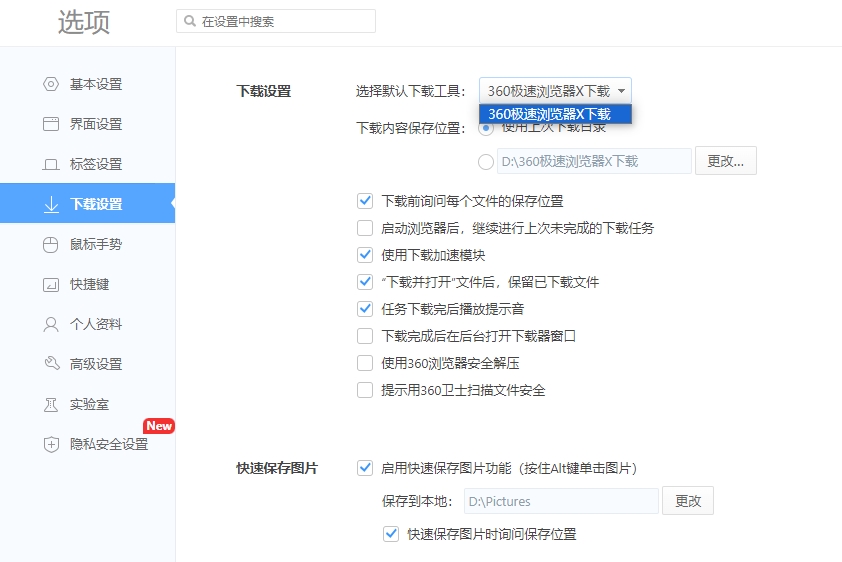This screenshot has width=842, height=562.
Task: Select 使用上次下载目录 radio button
Action: [x=486, y=128]
